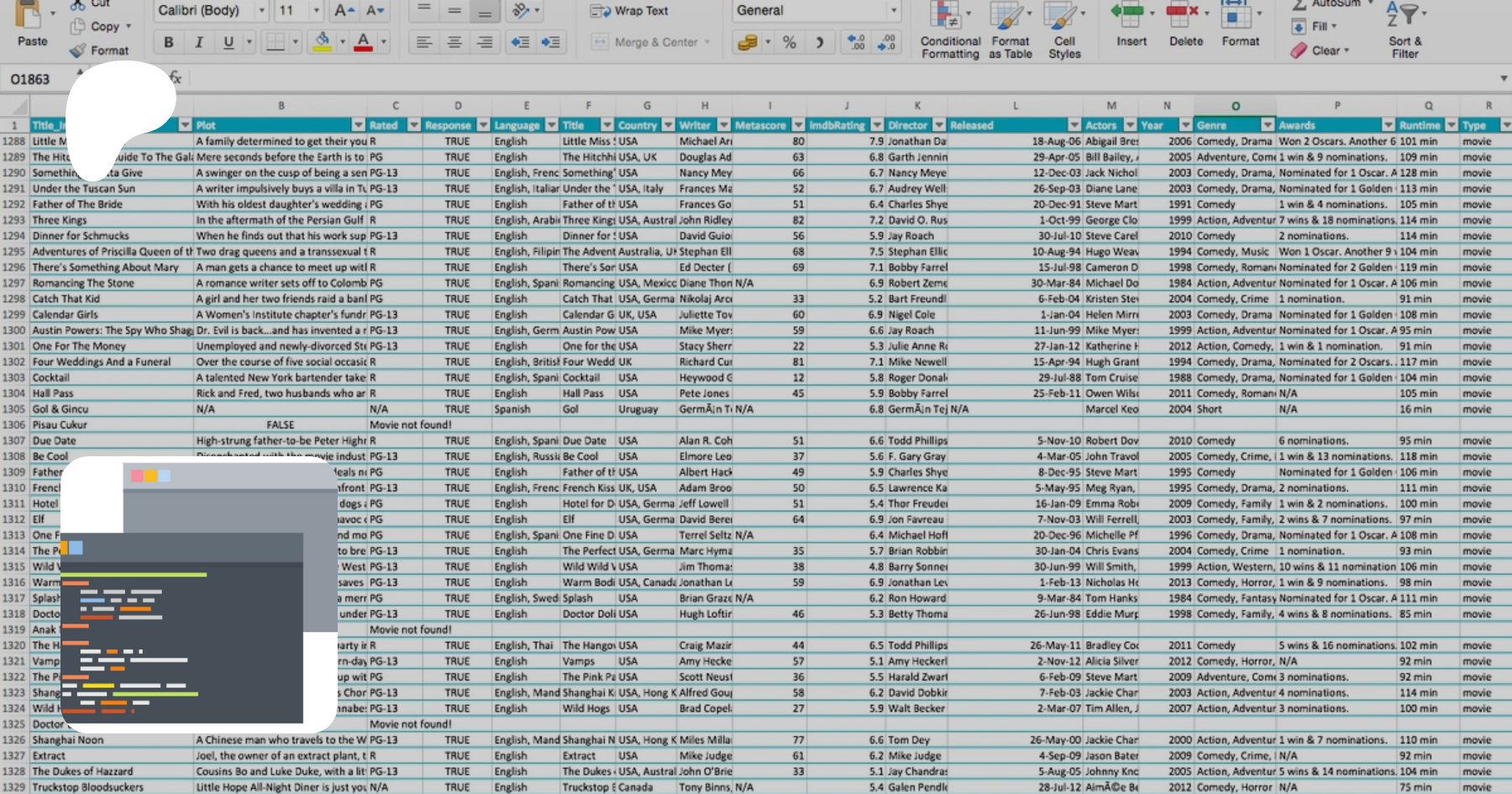
Task: Click the Paste clipboard icon
Action: click(x=31, y=17)
